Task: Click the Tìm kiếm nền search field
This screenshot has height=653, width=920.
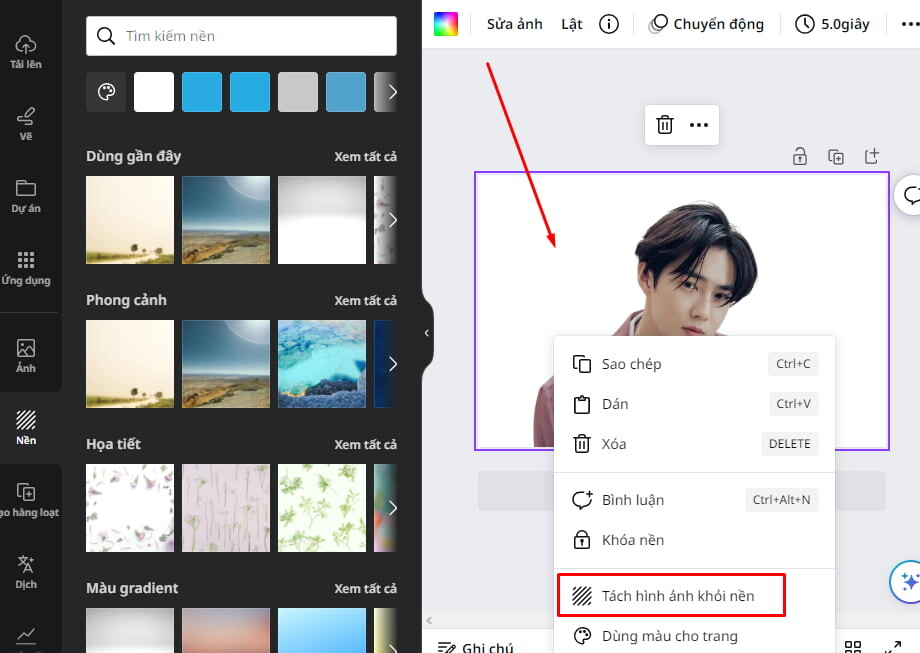Action: [241, 36]
